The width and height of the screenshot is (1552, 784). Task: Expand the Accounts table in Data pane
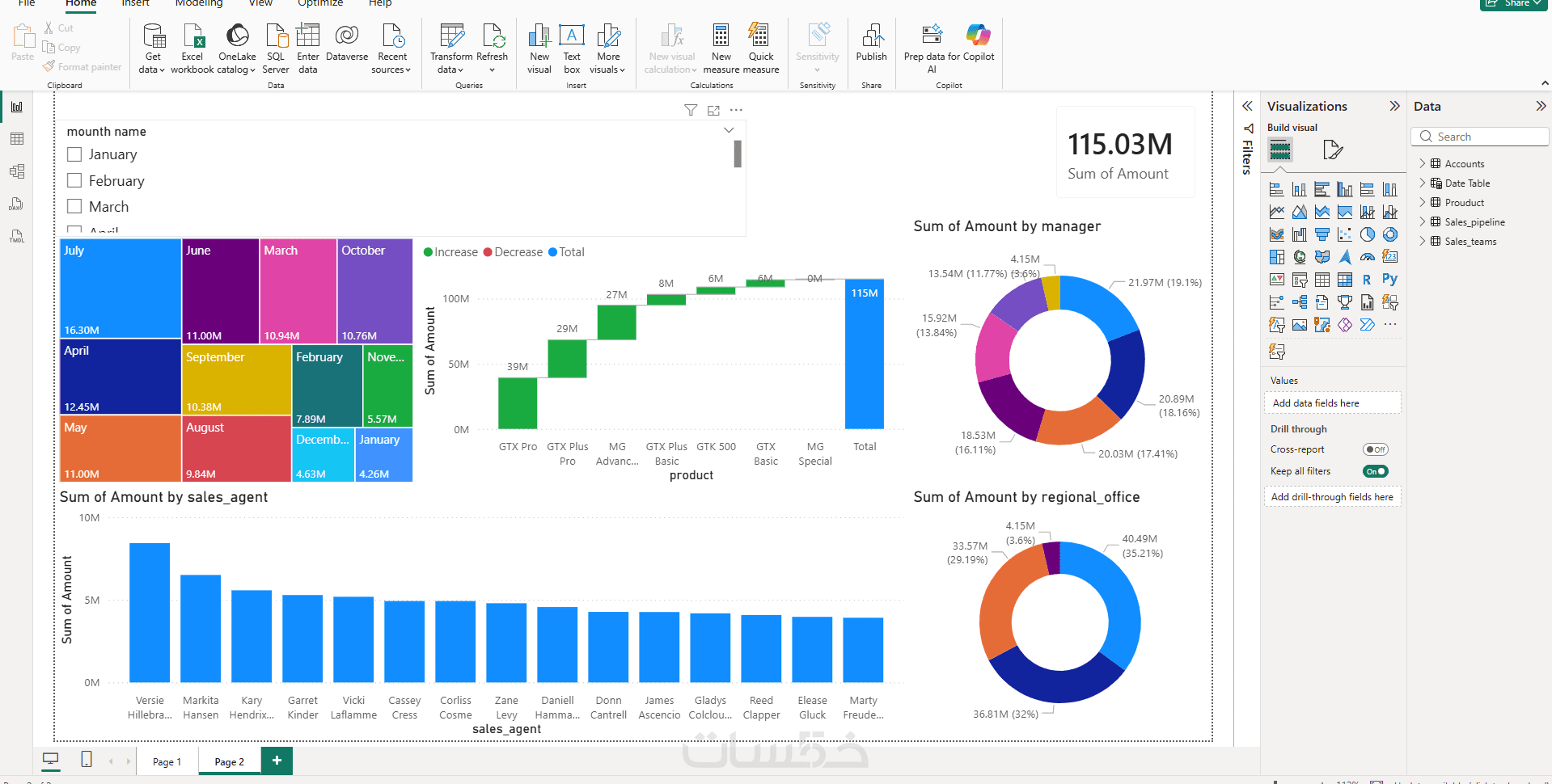click(x=1422, y=163)
